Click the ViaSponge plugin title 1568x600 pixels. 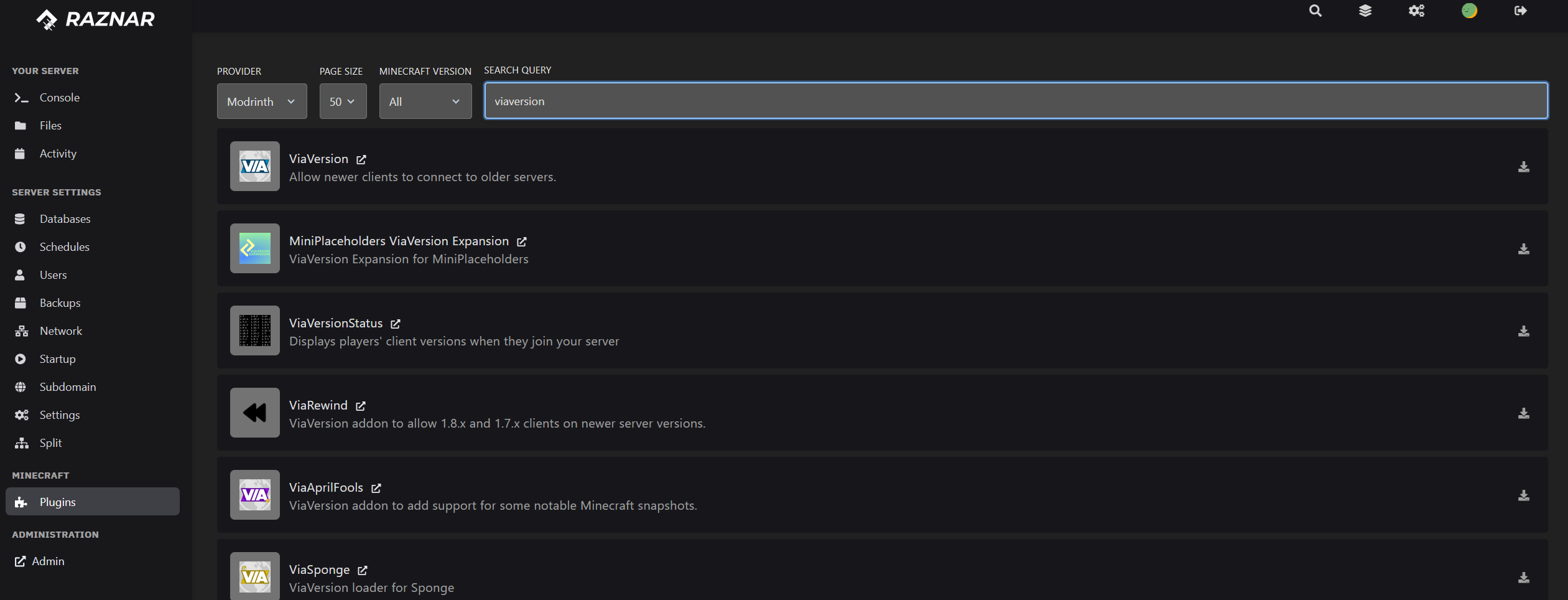coord(319,570)
